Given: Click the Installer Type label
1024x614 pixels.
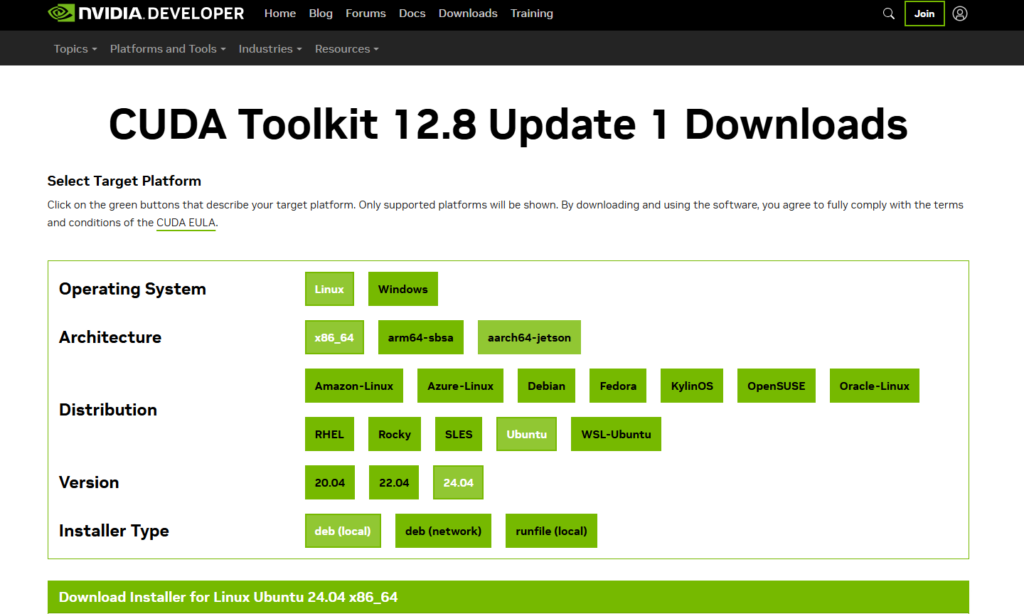Looking at the screenshot, I should 114,530.
